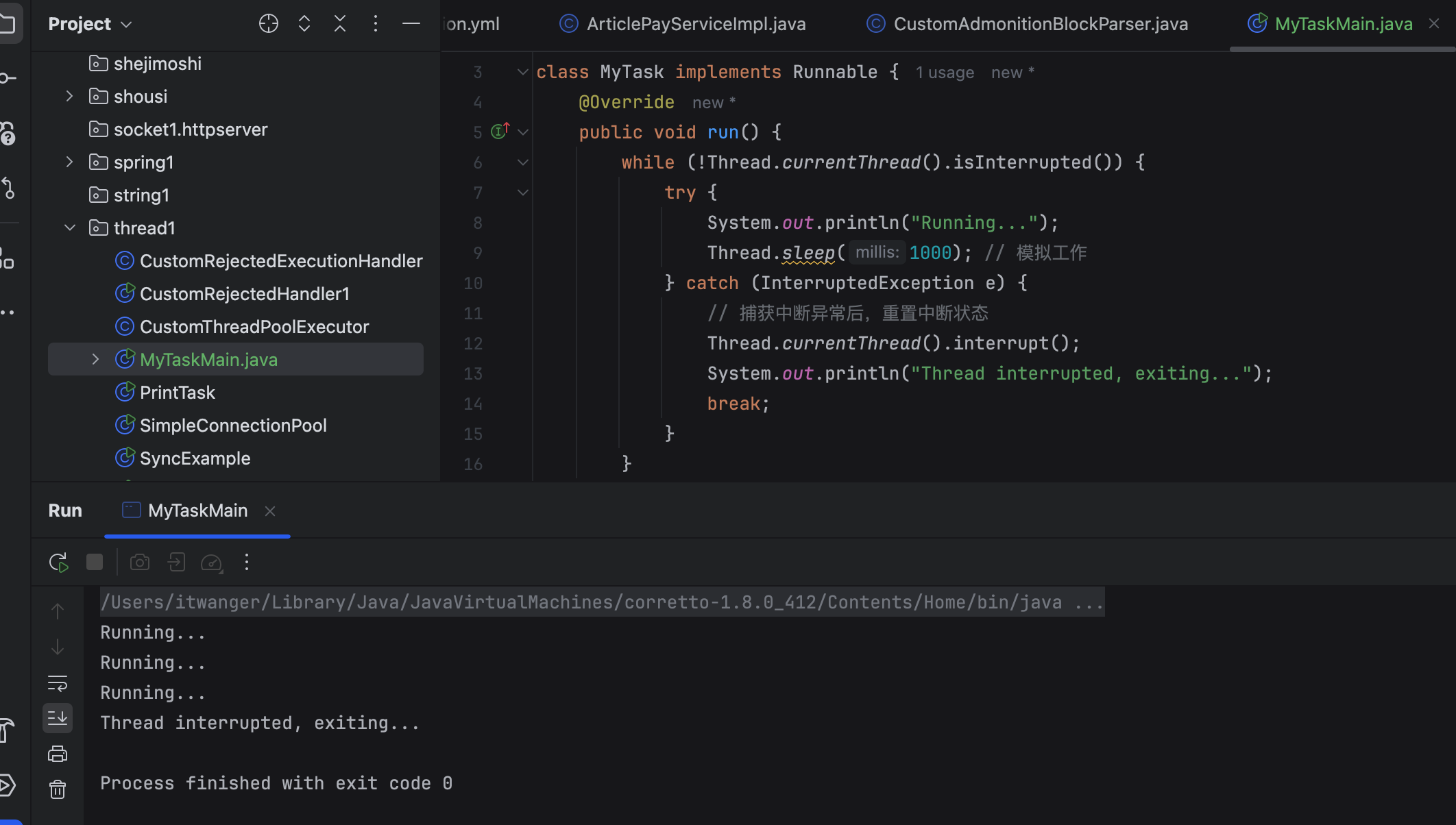
Task: Toggle Scroll to End of console
Action: [58, 718]
